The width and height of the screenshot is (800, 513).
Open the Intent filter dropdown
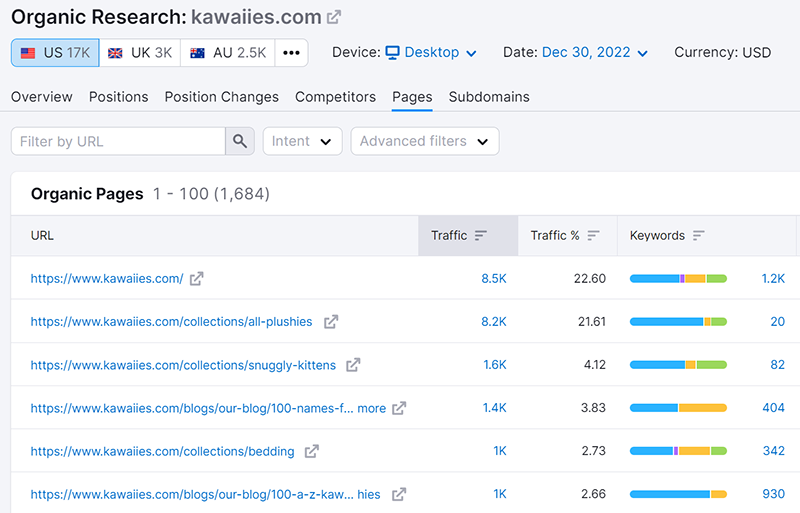(x=302, y=141)
